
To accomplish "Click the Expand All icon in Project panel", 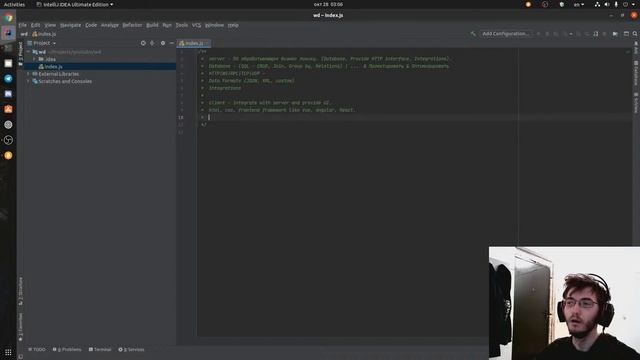I will pyautogui.click(x=152, y=43).
